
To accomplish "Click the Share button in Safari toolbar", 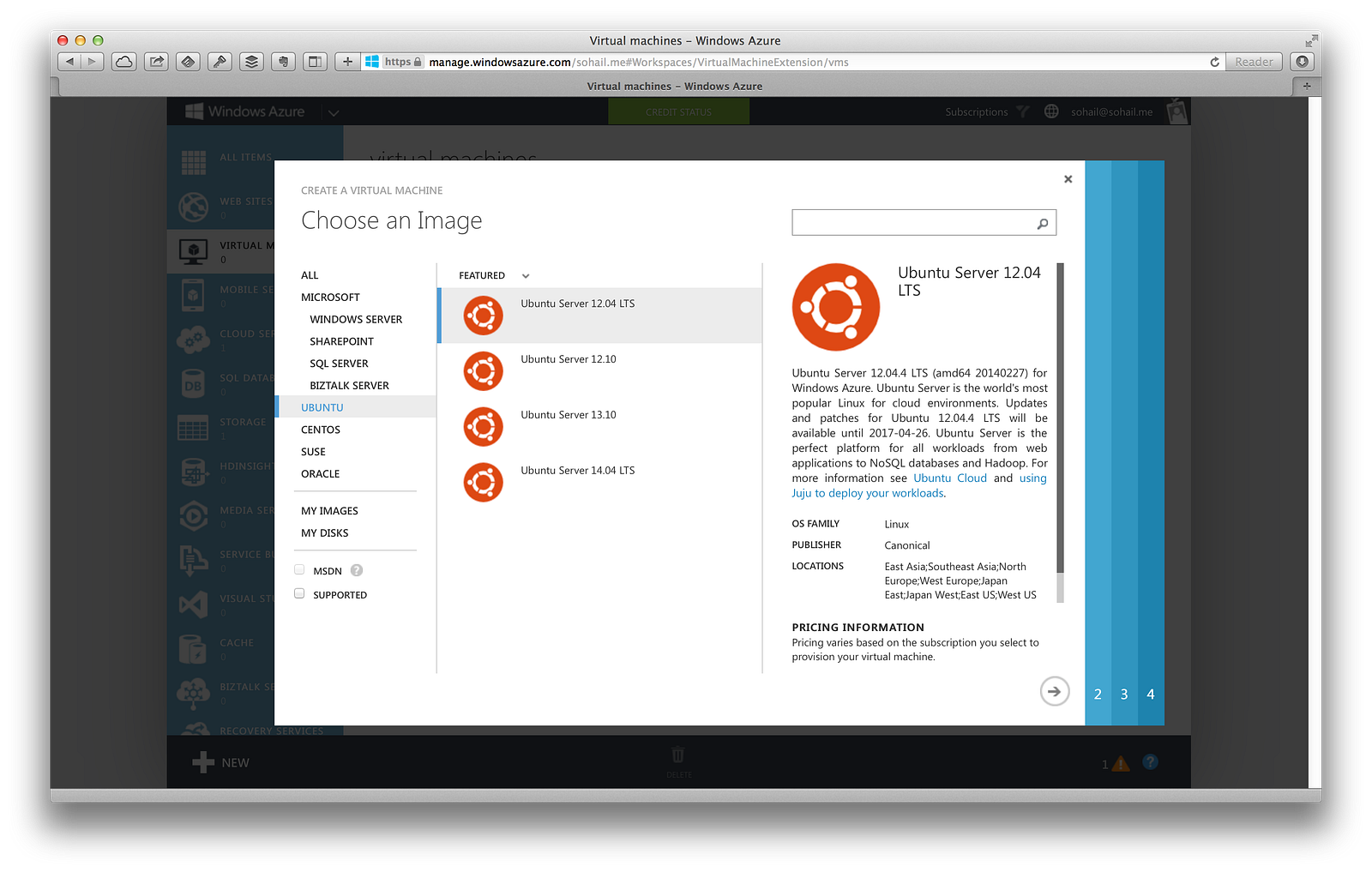I will pyautogui.click(x=156, y=62).
